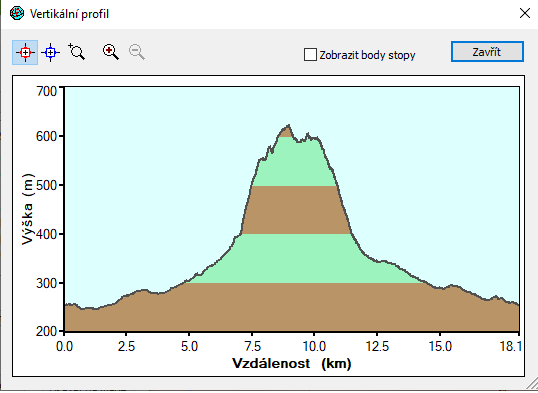Viewport: 538px width, 393px height.
Task: Click the Zavřít button
Action: [x=487, y=52]
